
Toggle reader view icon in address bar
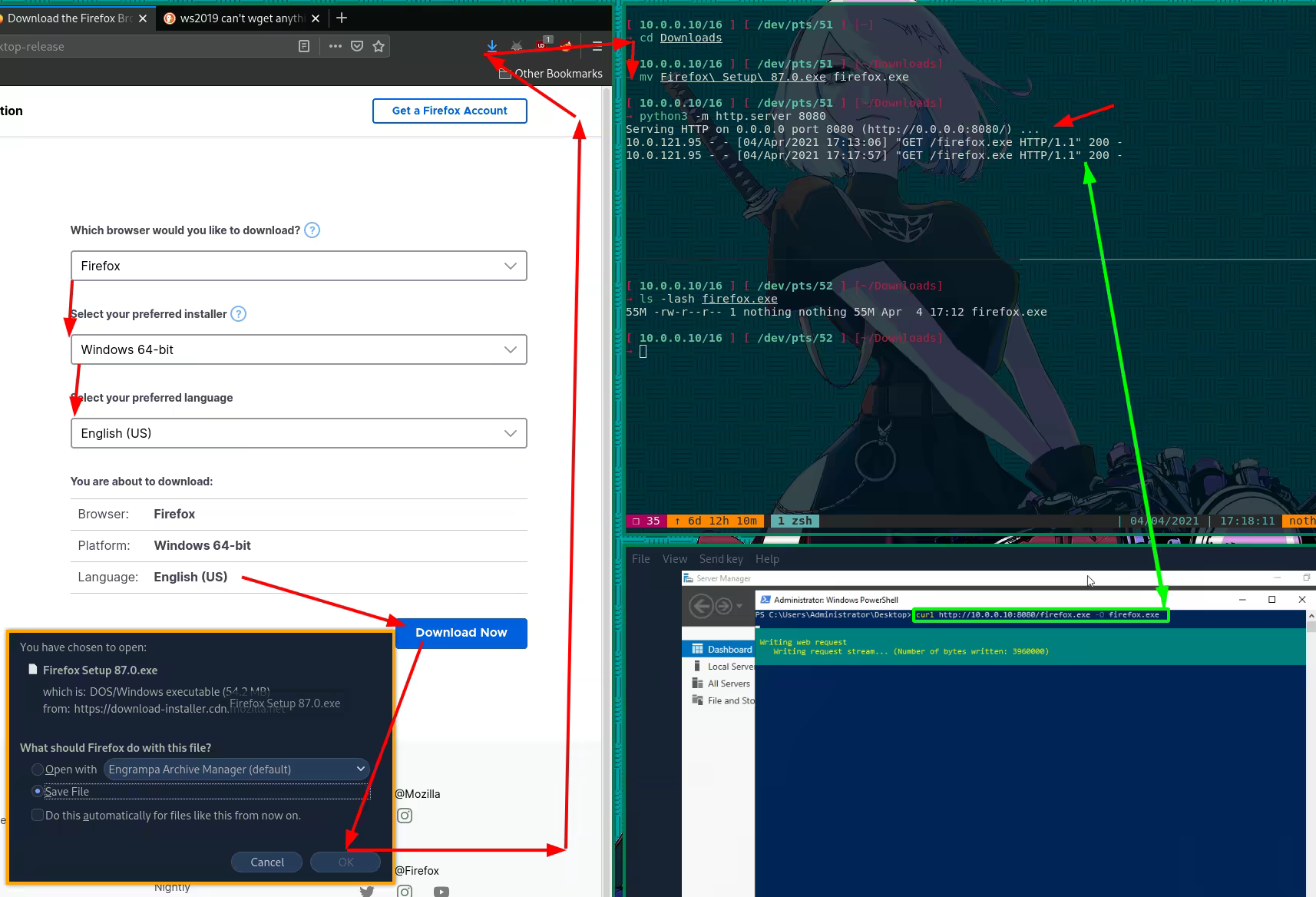pyautogui.click(x=304, y=46)
